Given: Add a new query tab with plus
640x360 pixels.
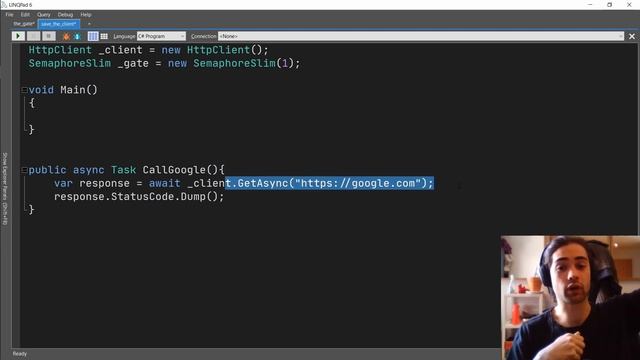Looking at the screenshot, I should tap(89, 24).
